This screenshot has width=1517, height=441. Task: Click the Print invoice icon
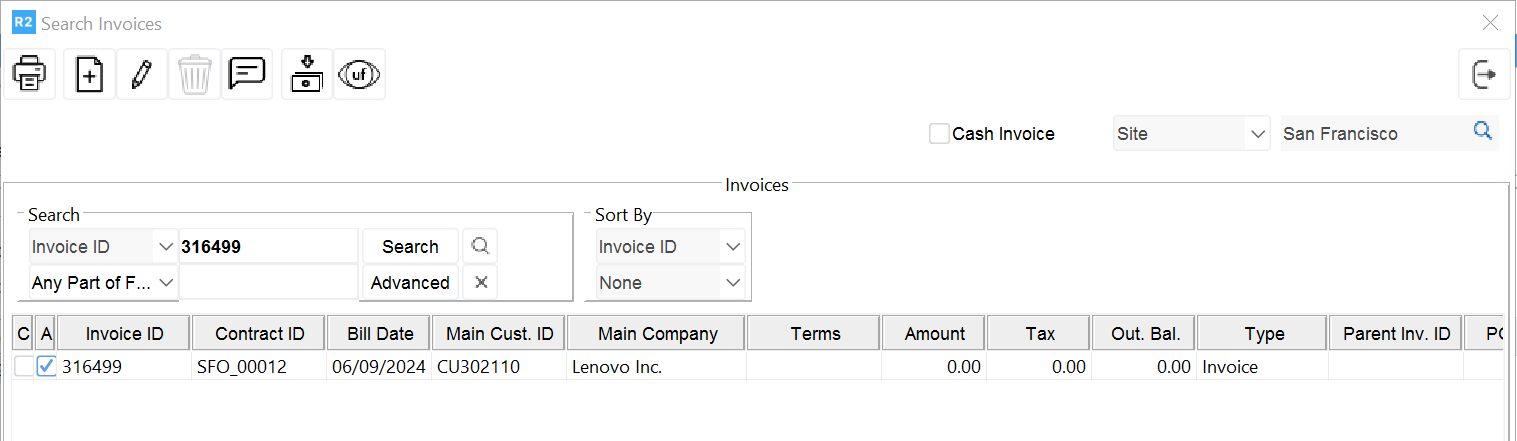tap(29, 75)
